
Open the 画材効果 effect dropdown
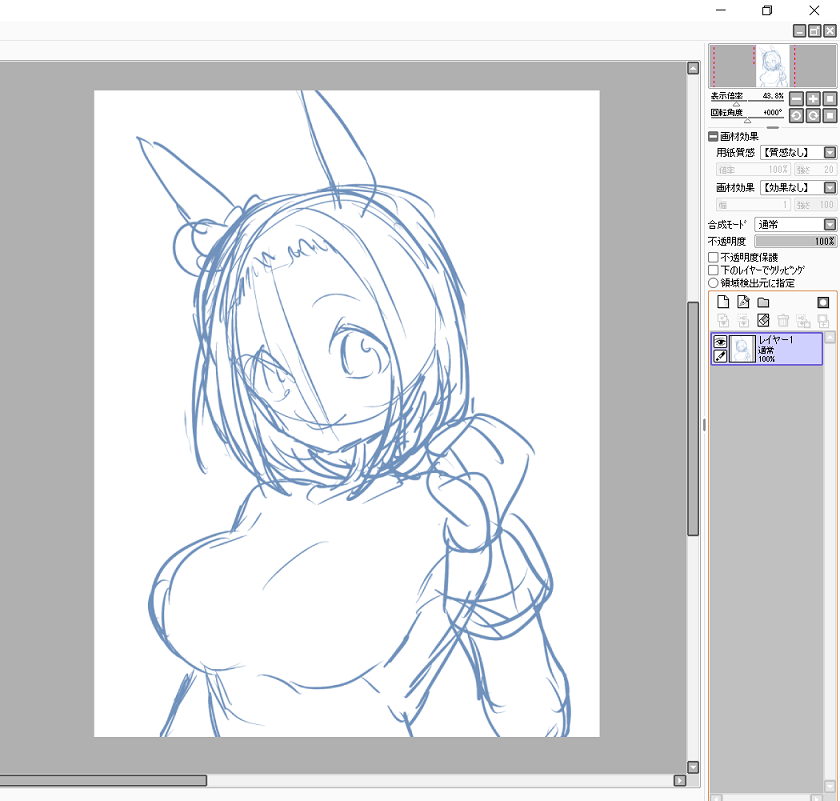coord(829,188)
